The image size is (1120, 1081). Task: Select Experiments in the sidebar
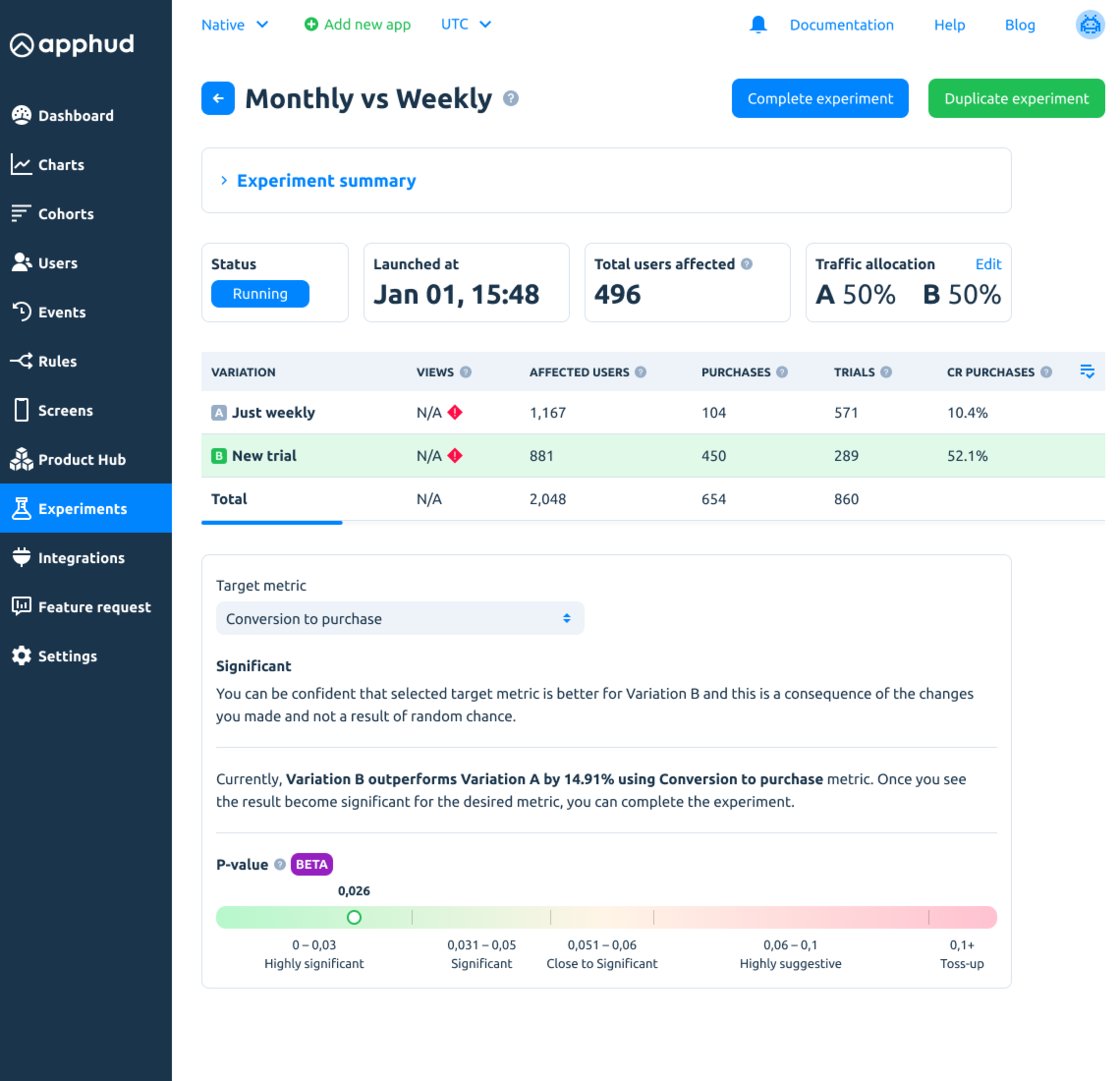86,508
